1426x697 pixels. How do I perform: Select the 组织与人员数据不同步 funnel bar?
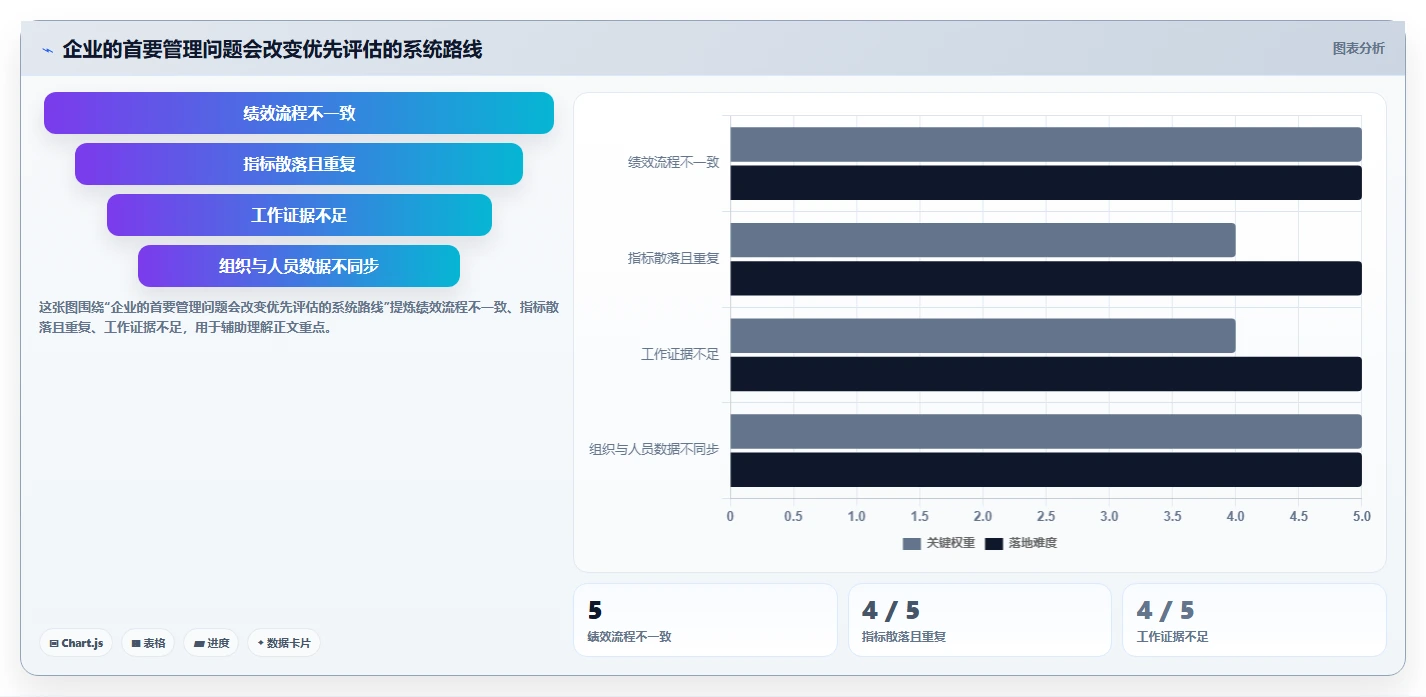pyautogui.click(x=299, y=266)
